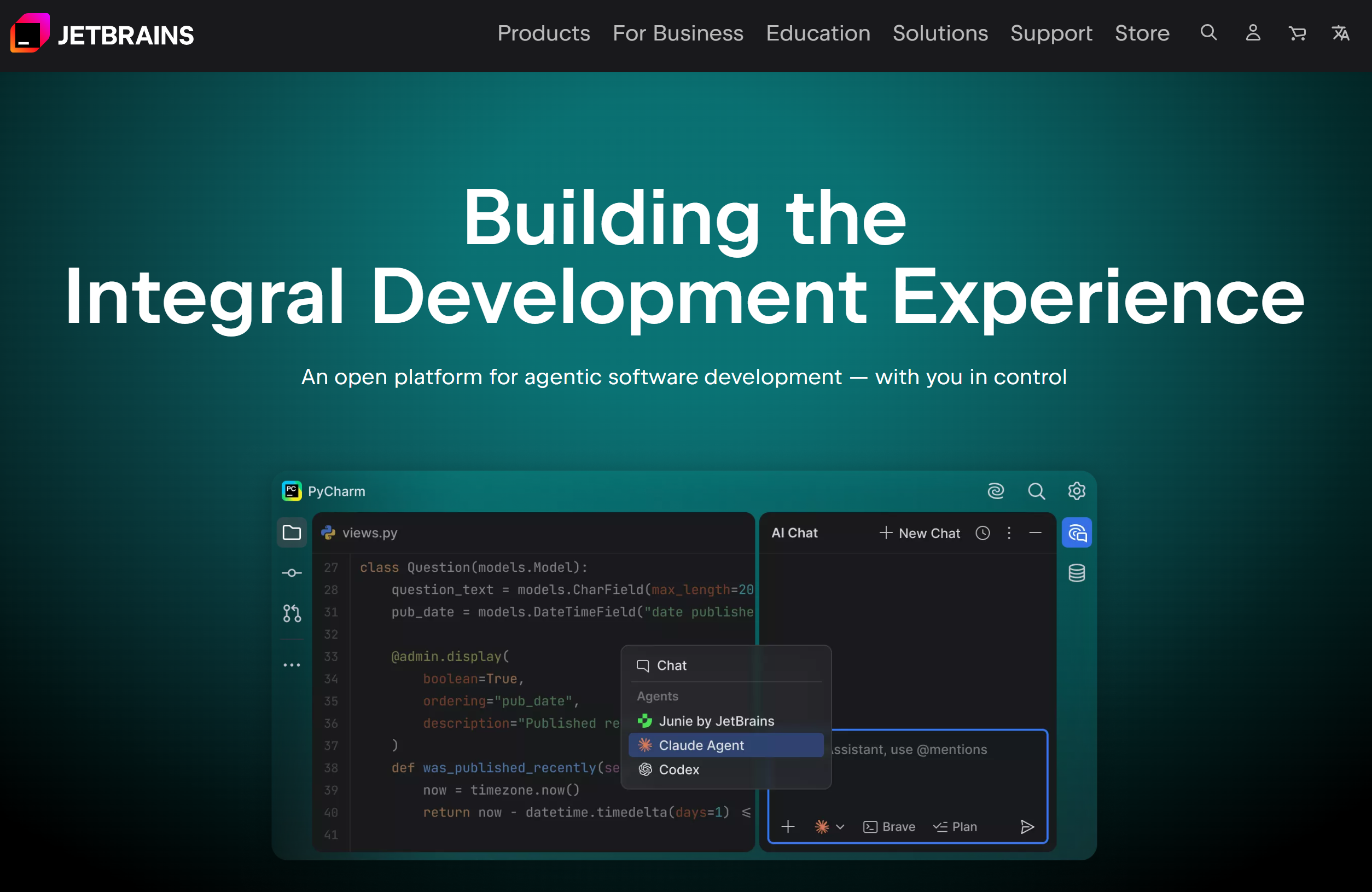Open the agent selector dropdown
This screenshot has height=892, width=1372.
point(829,826)
